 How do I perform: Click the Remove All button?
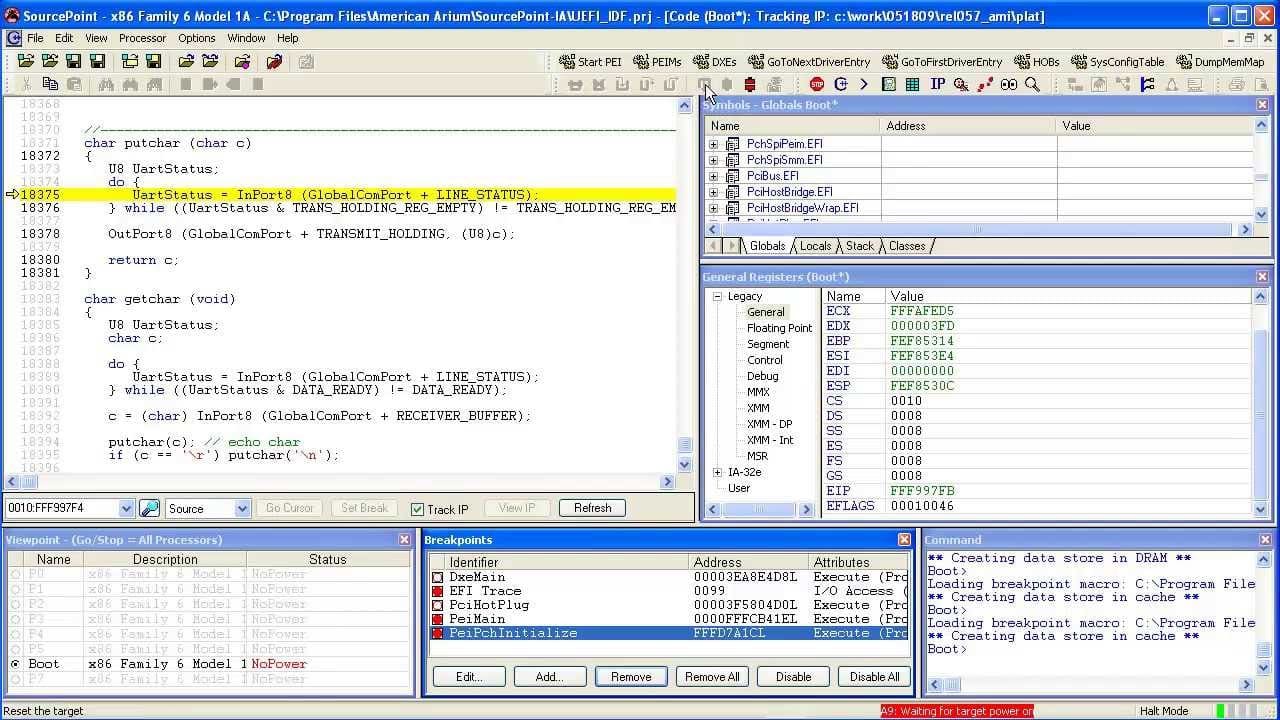tap(712, 677)
